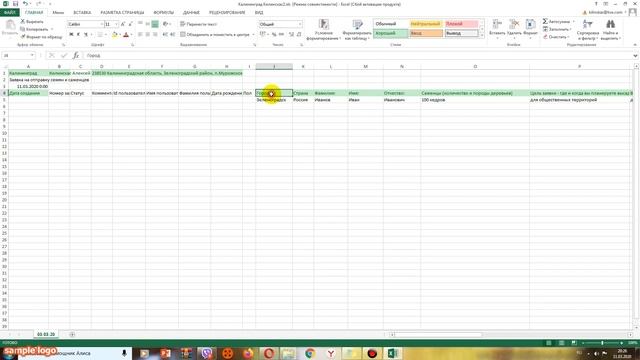The height and width of the screenshot is (360, 640).
Task: Open Найти и выделить
Action: (x=611, y=30)
